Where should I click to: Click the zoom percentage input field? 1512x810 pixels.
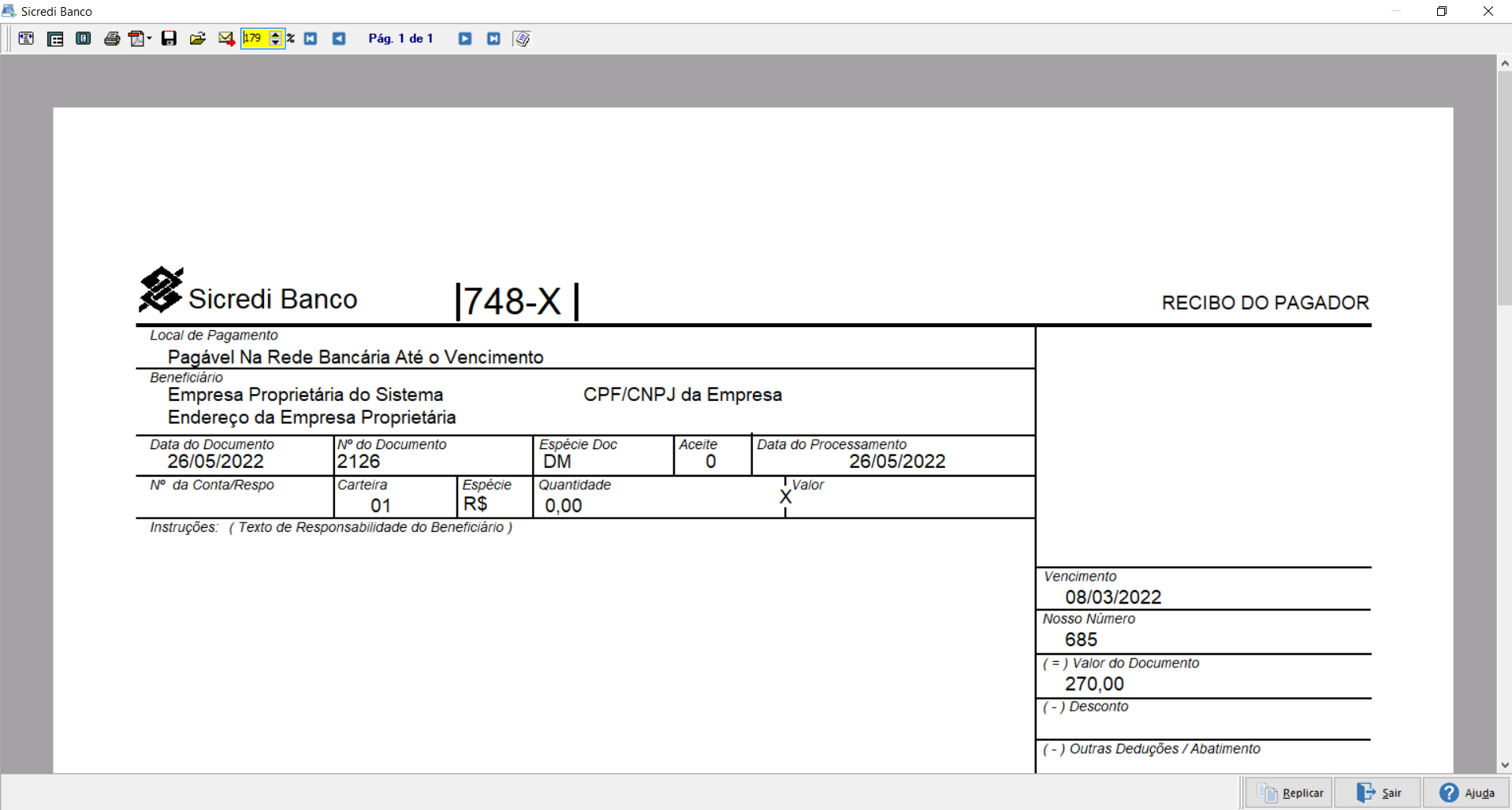pos(255,38)
